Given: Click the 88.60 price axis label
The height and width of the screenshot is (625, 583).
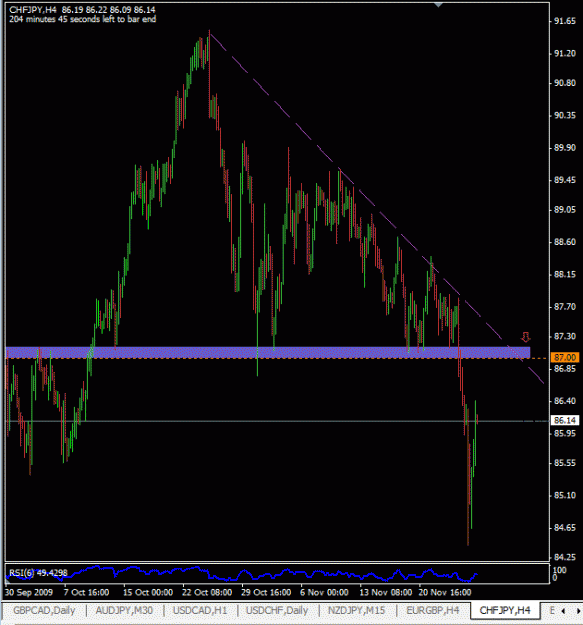Looking at the screenshot, I should point(565,242).
